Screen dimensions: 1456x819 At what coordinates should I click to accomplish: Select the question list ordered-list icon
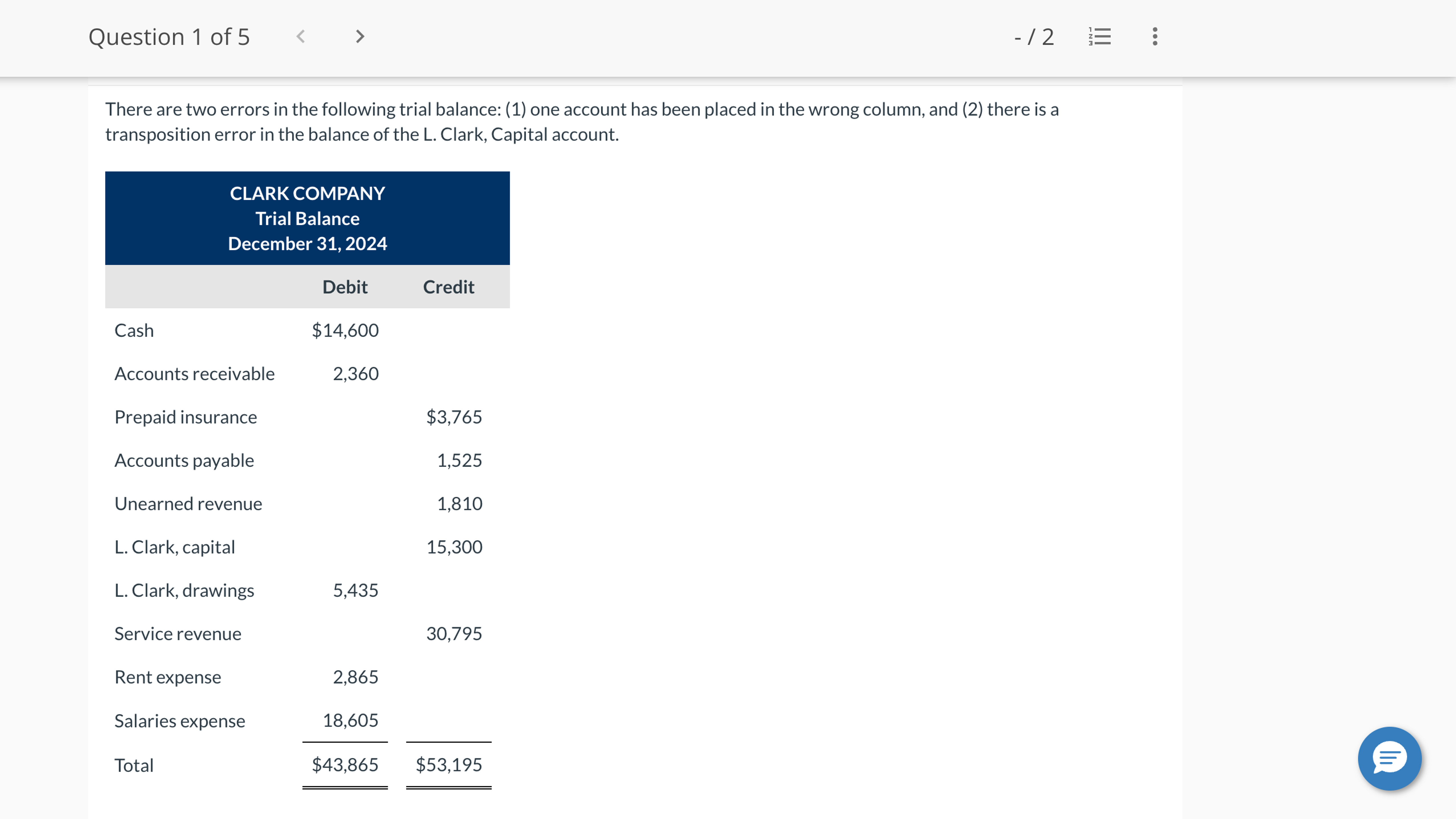point(1099,36)
